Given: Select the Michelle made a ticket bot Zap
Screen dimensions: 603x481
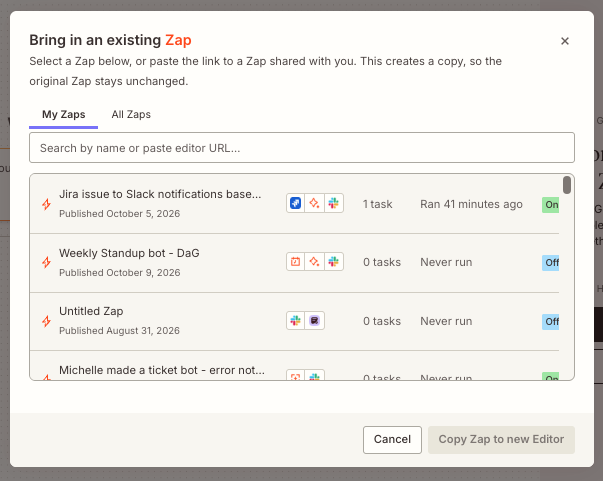Looking at the screenshot, I should (295, 366).
